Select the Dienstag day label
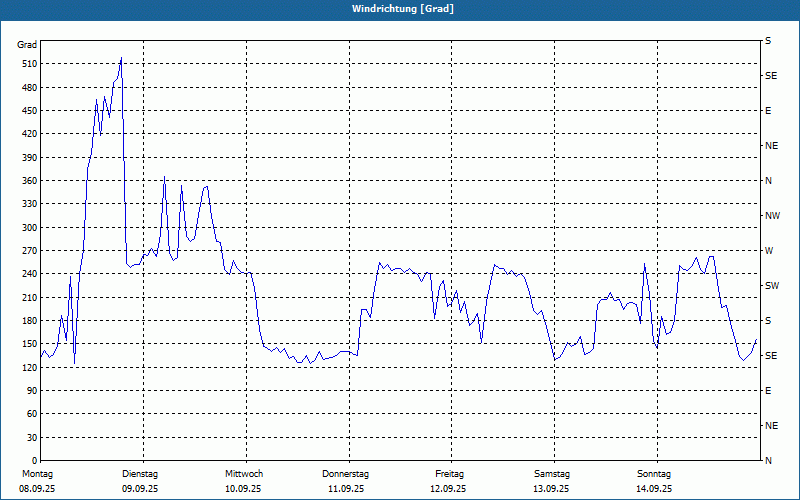Screen dimensions: 800x500 140,473
